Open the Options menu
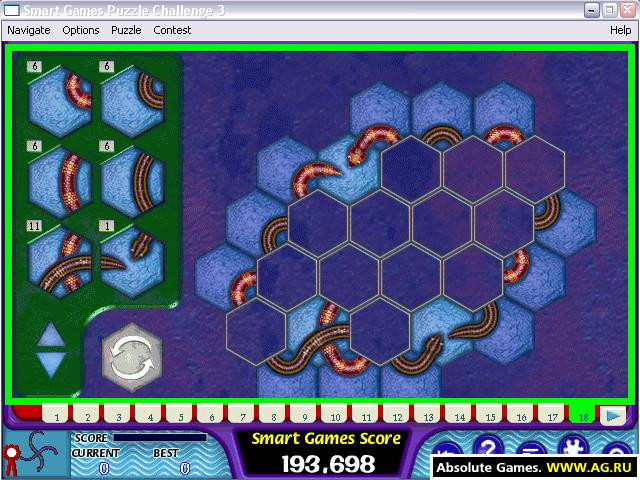 (81, 30)
